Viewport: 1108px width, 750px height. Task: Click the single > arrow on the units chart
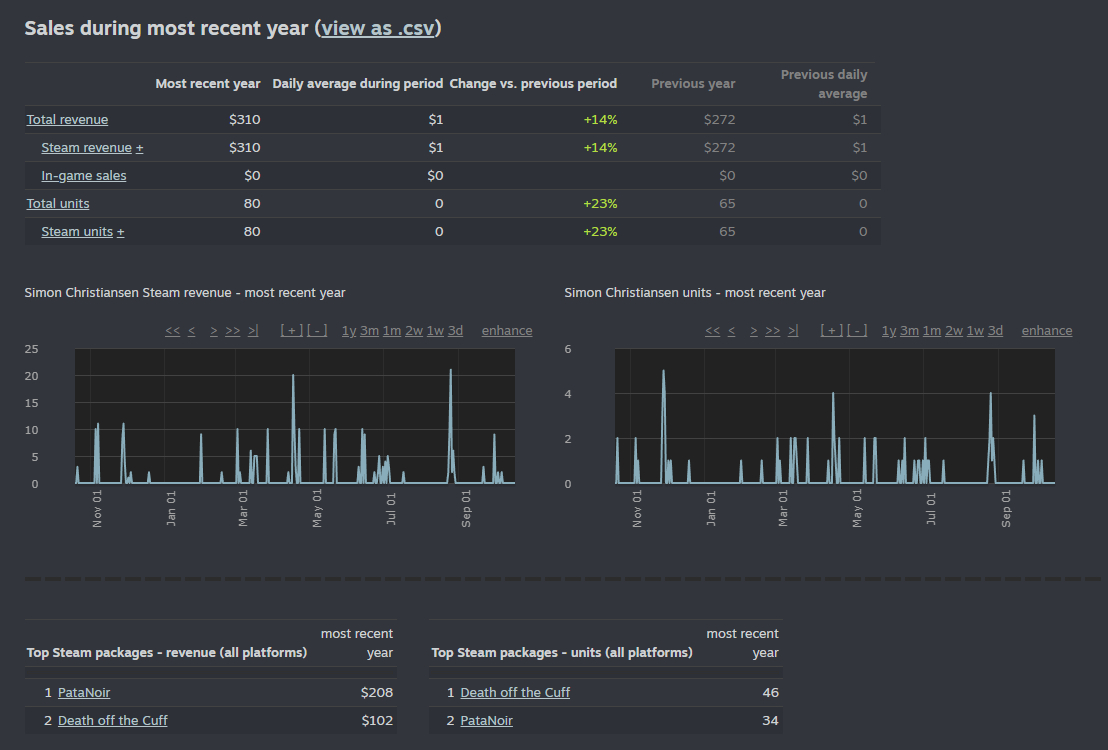pos(754,331)
